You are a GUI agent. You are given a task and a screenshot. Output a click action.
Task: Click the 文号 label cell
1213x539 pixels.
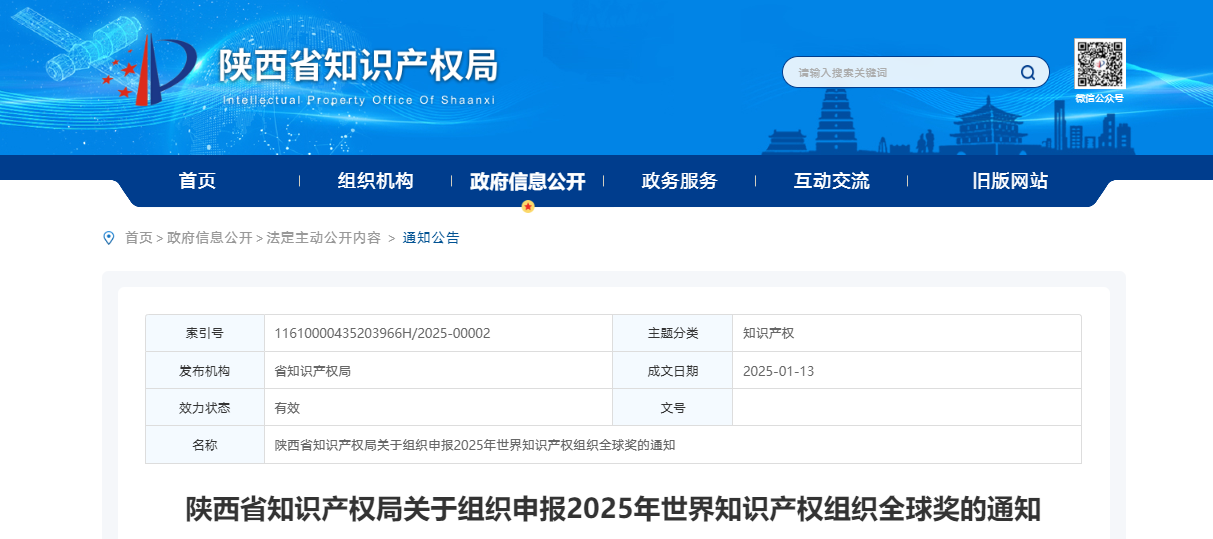tap(673, 407)
